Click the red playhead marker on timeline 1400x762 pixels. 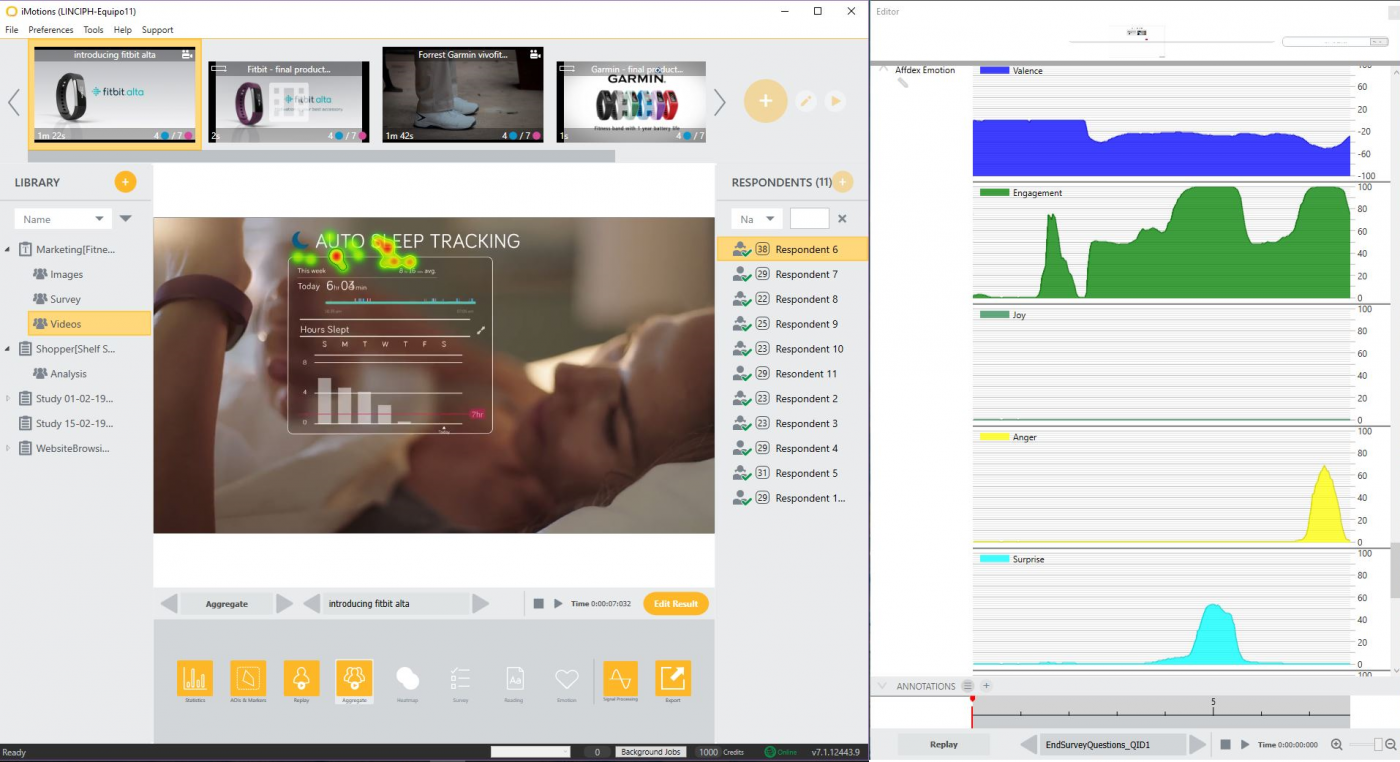pyautogui.click(x=971, y=698)
